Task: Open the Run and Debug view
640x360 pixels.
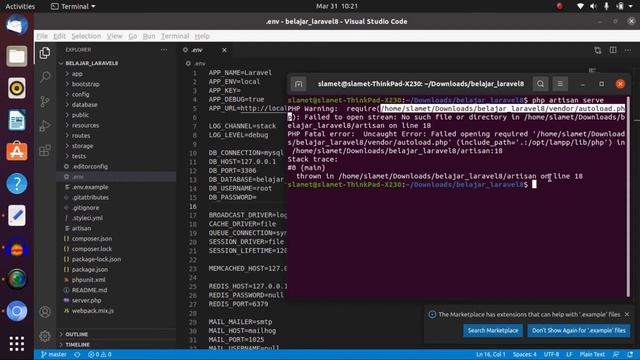Action: tap(45, 126)
